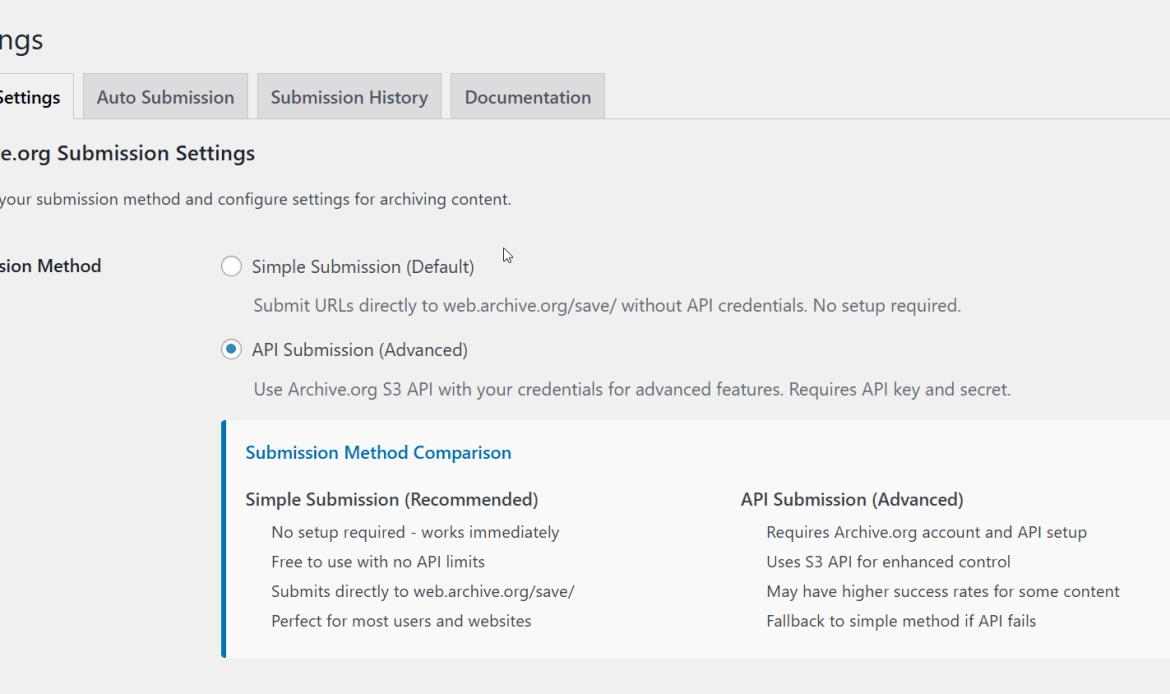Choose the API Submission (Advanced) radio button
1170x694 pixels.
point(232,349)
